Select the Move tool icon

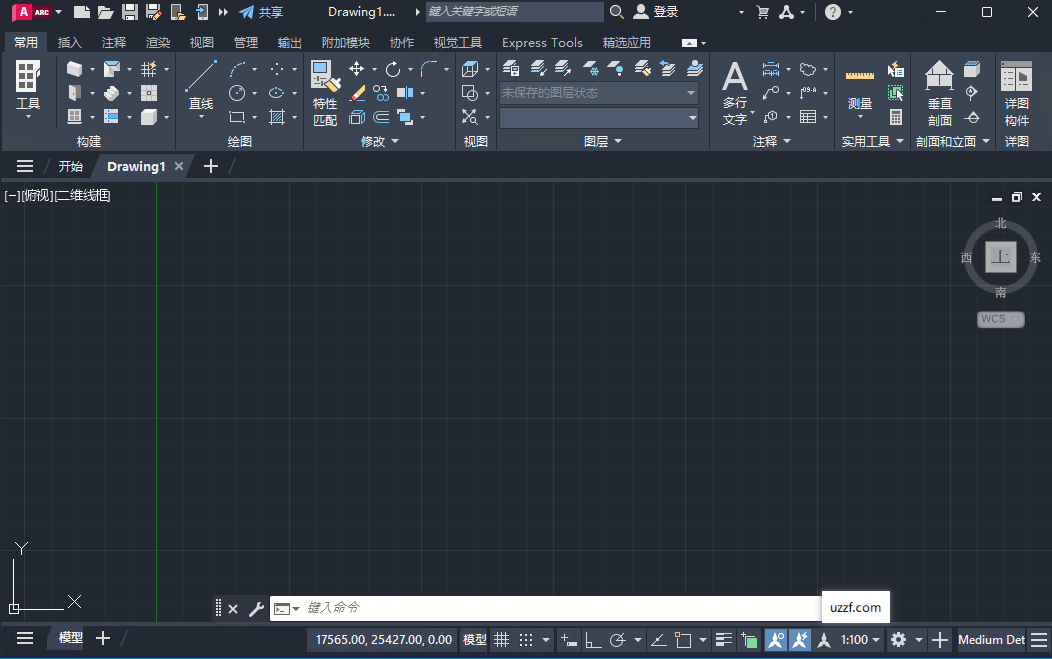(356, 69)
